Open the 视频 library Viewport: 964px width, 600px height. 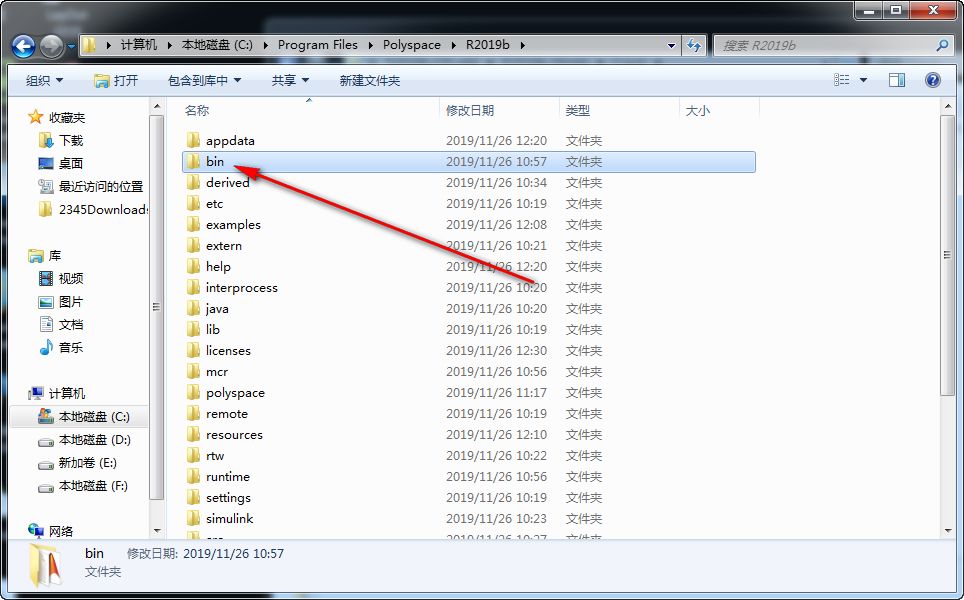[70, 278]
